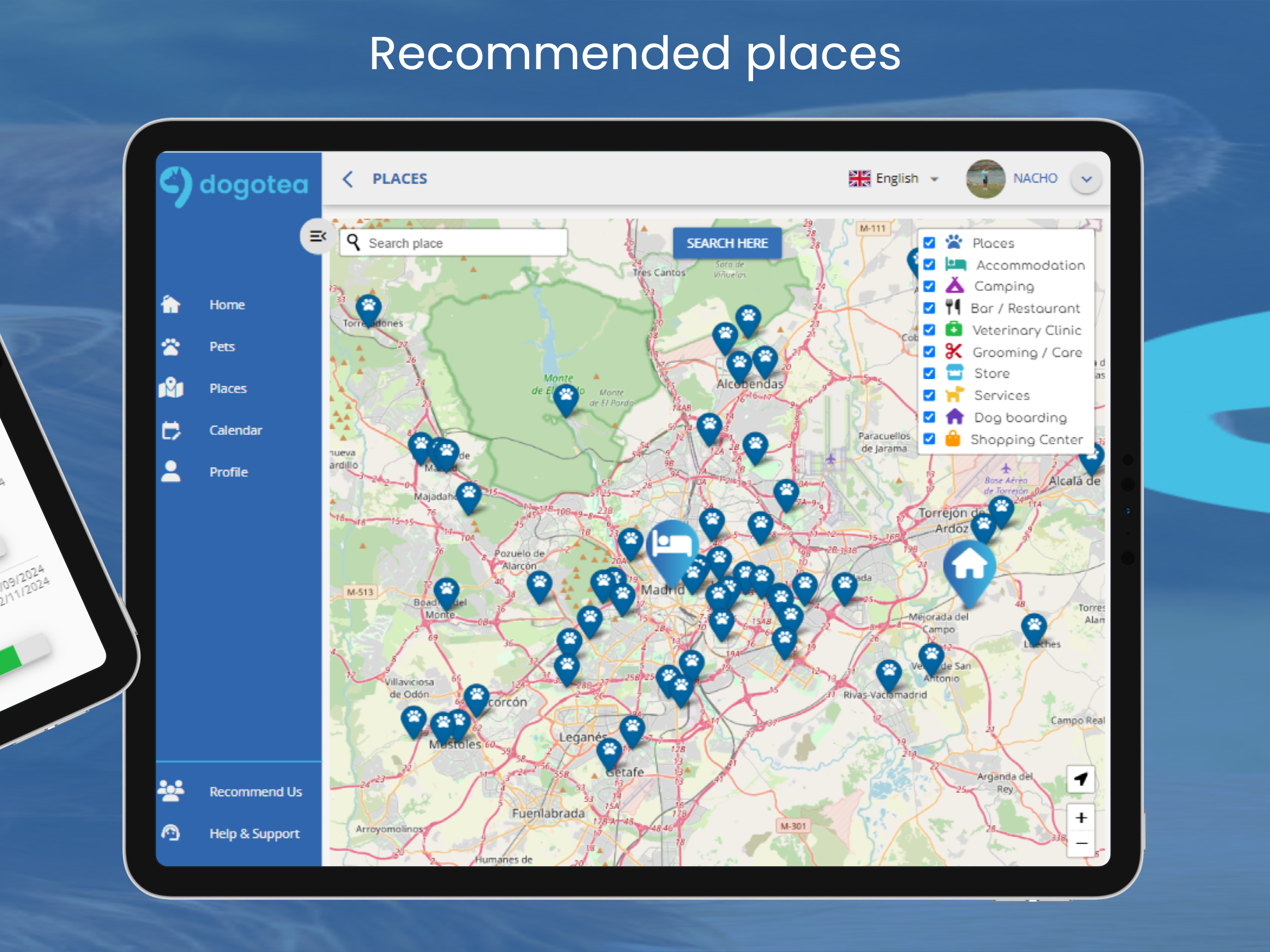Image resolution: width=1270 pixels, height=952 pixels.
Task: Zoom in the map with plus button
Action: [1080, 818]
